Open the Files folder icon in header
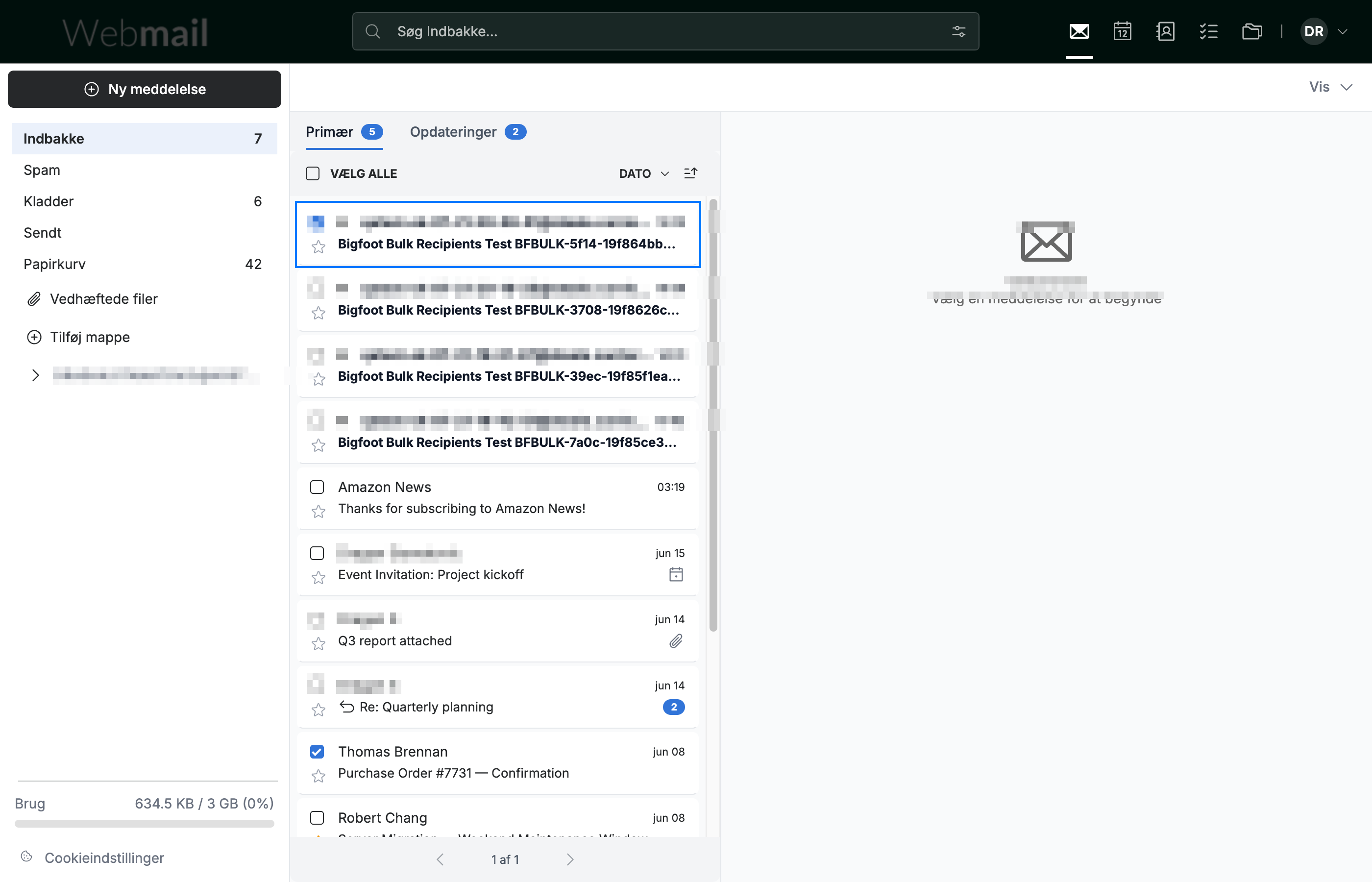Image resolution: width=1372 pixels, height=882 pixels. point(1252,31)
